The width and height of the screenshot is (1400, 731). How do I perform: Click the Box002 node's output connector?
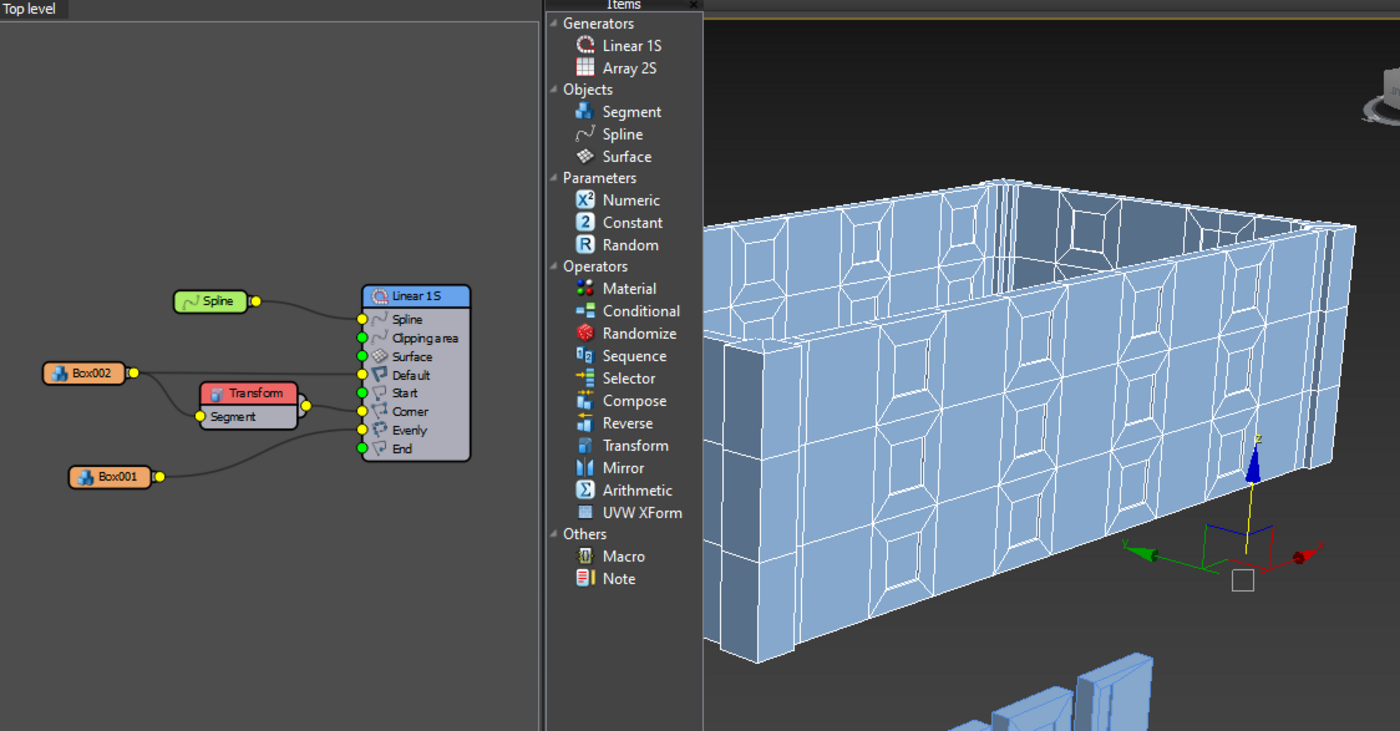click(133, 373)
